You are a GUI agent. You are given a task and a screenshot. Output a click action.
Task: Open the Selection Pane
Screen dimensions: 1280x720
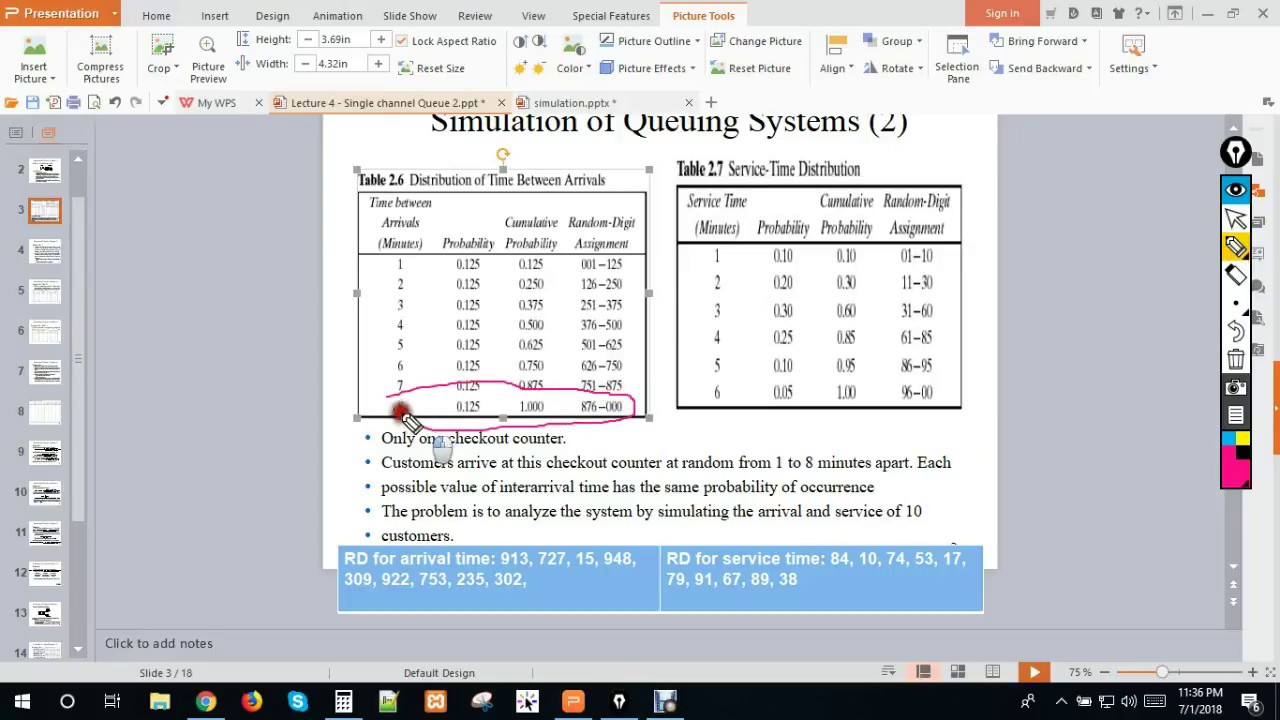click(957, 58)
